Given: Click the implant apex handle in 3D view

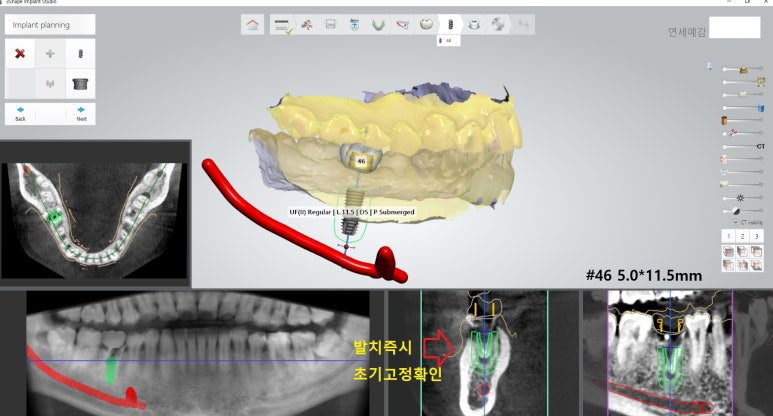Looking at the screenshot, I should point(346,246).
